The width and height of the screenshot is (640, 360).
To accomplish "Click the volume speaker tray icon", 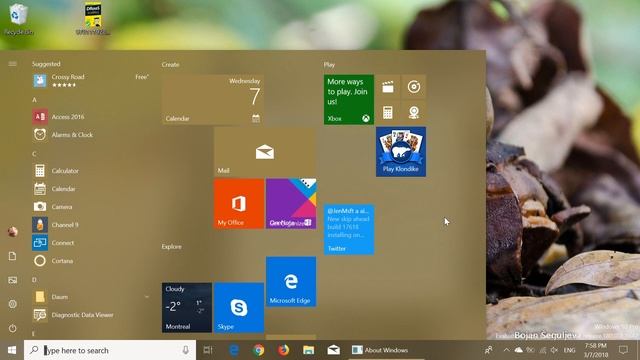I will click(554, 350).
